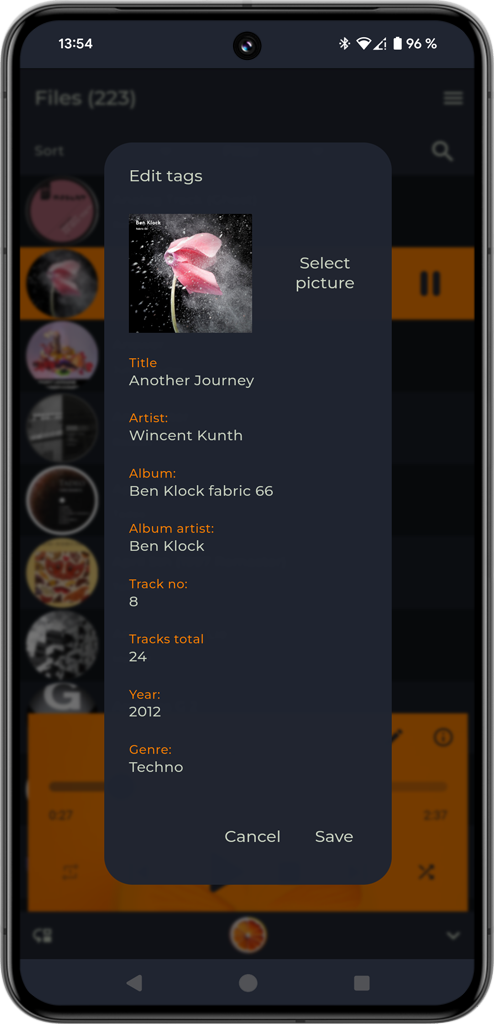Edit the Genre field Techno
This screenshot has height=1024, width=494.
156,767
